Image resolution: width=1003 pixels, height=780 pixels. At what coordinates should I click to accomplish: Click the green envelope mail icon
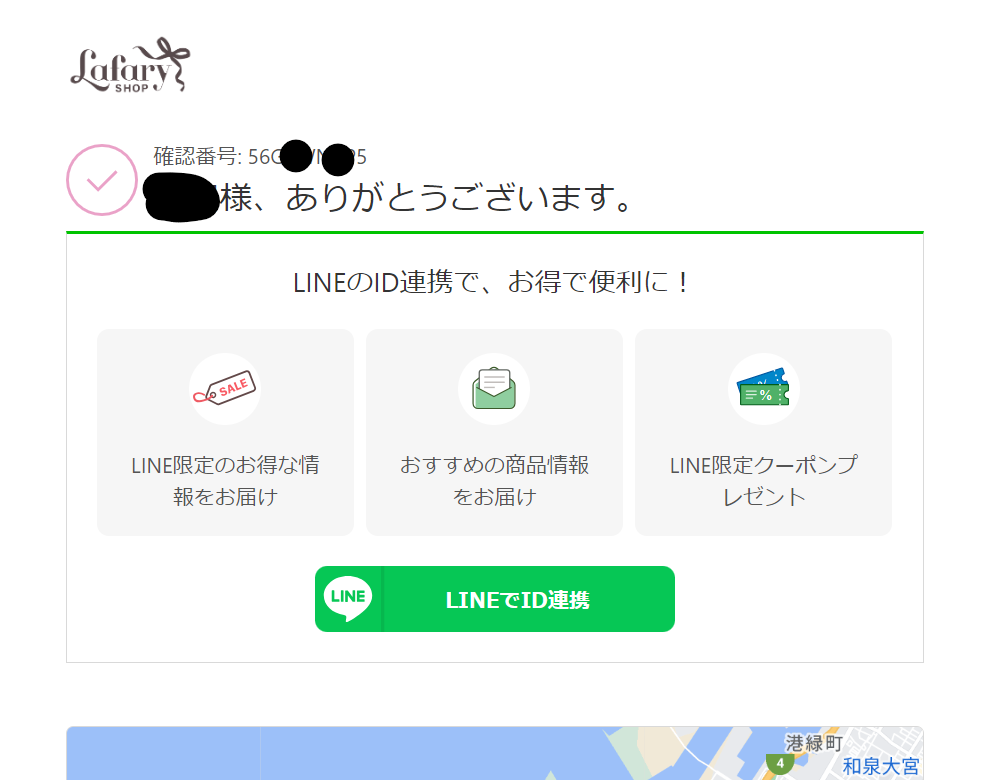(x=494, y=388)
